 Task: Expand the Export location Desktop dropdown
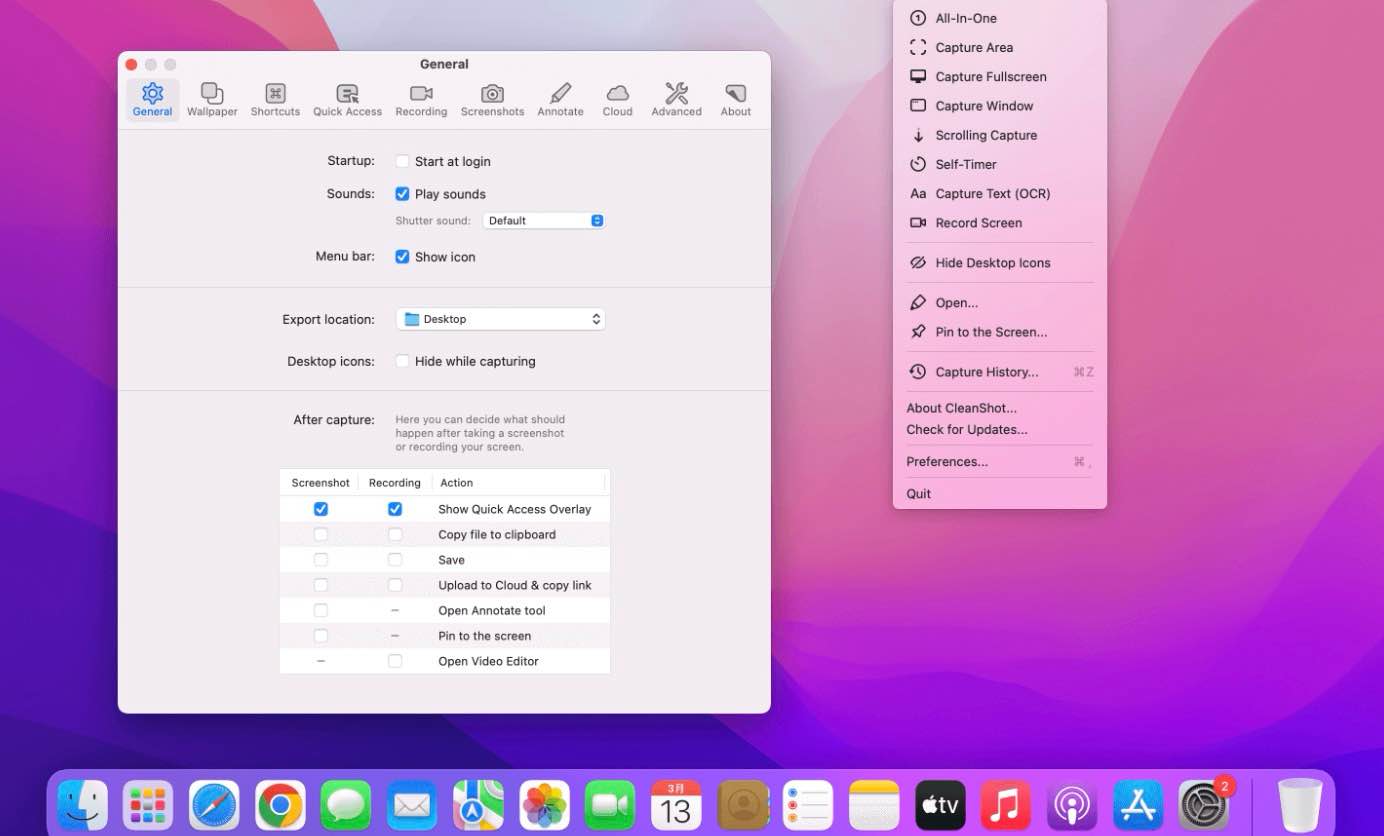click(500, 319)
